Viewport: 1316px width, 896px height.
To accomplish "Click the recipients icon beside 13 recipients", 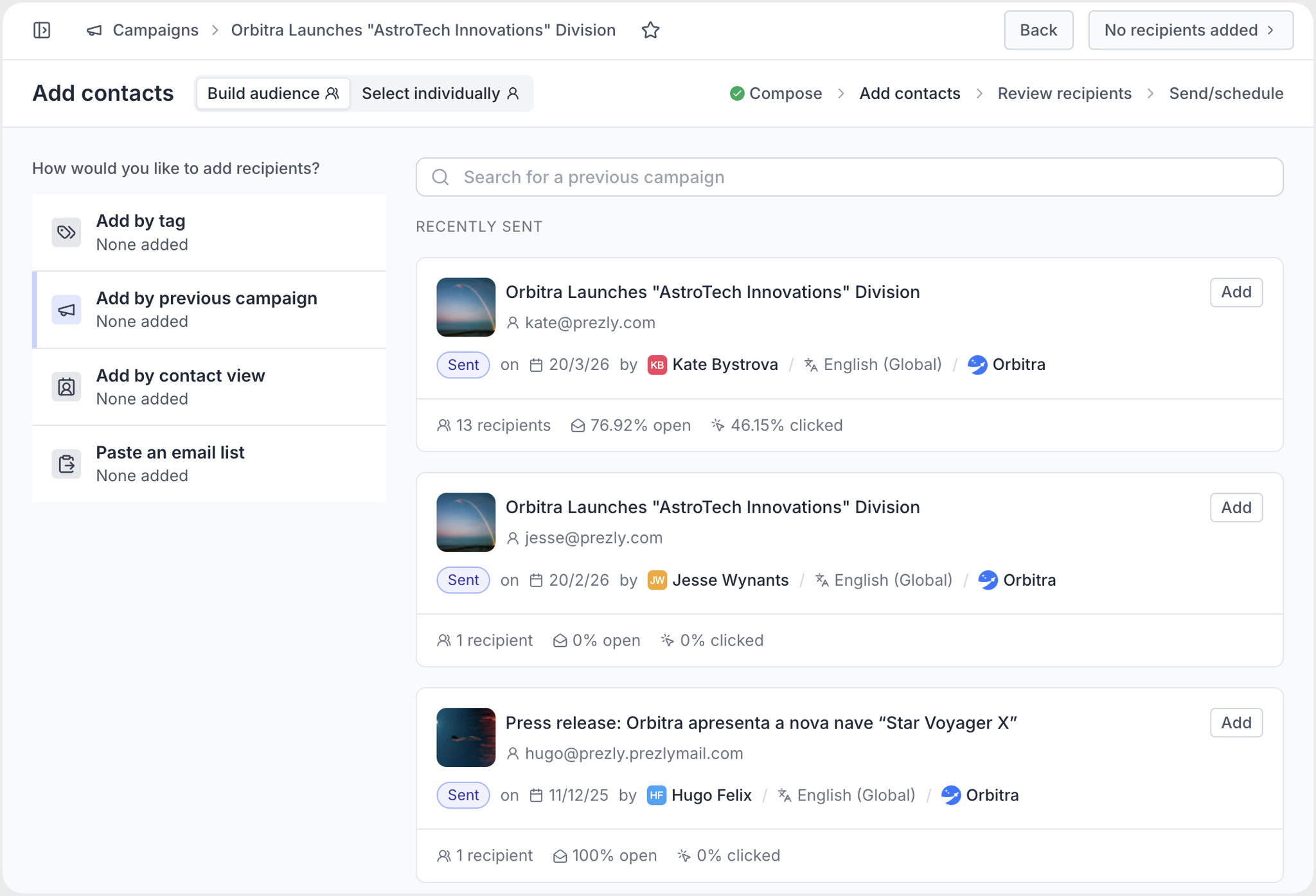I will click(444, 425).
